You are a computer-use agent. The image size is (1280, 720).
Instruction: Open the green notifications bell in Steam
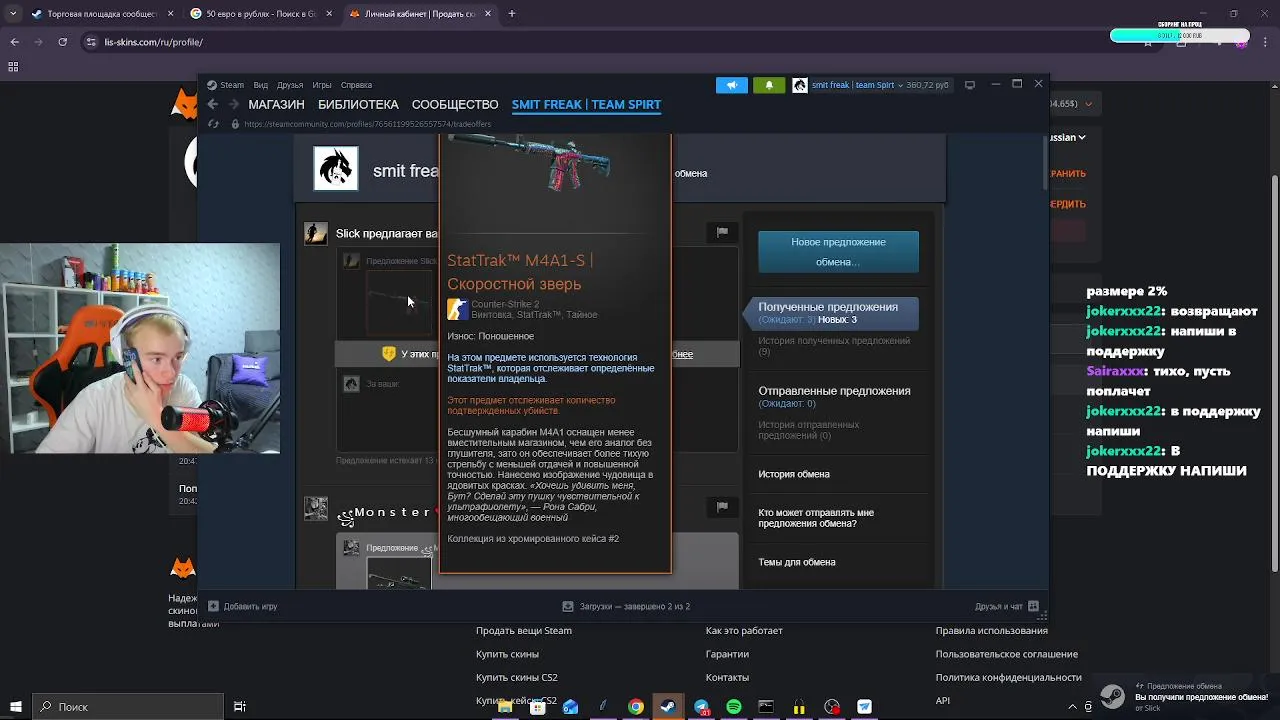pyautogui.click(x=768, y=85)
